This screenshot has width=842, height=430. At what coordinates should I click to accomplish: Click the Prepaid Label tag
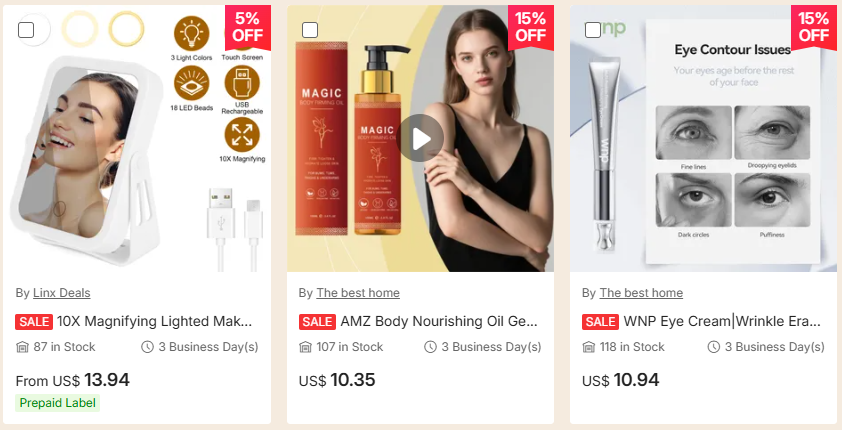coord(57,403)
